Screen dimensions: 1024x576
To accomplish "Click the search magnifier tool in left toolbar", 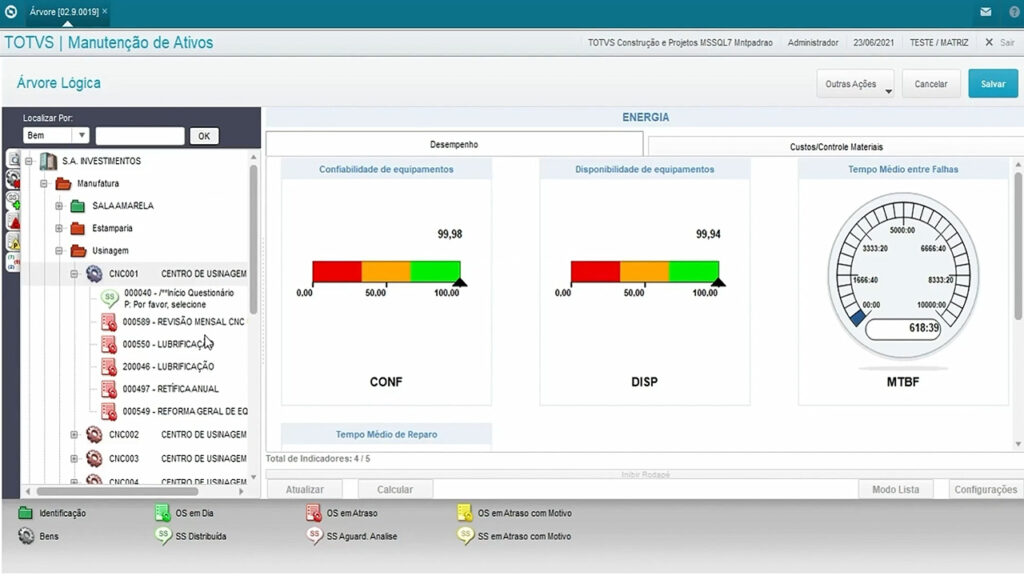I will tap(13, 159).
